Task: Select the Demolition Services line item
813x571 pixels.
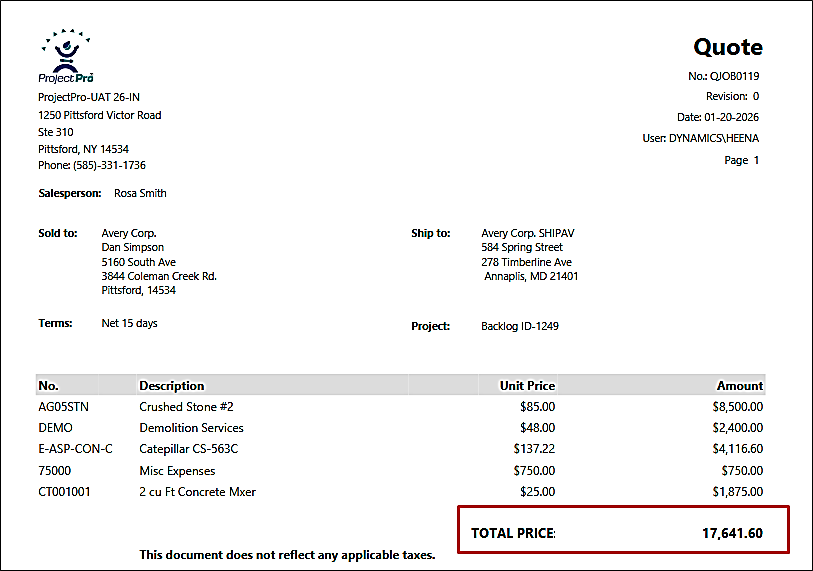Action: (x=191, y=428)
